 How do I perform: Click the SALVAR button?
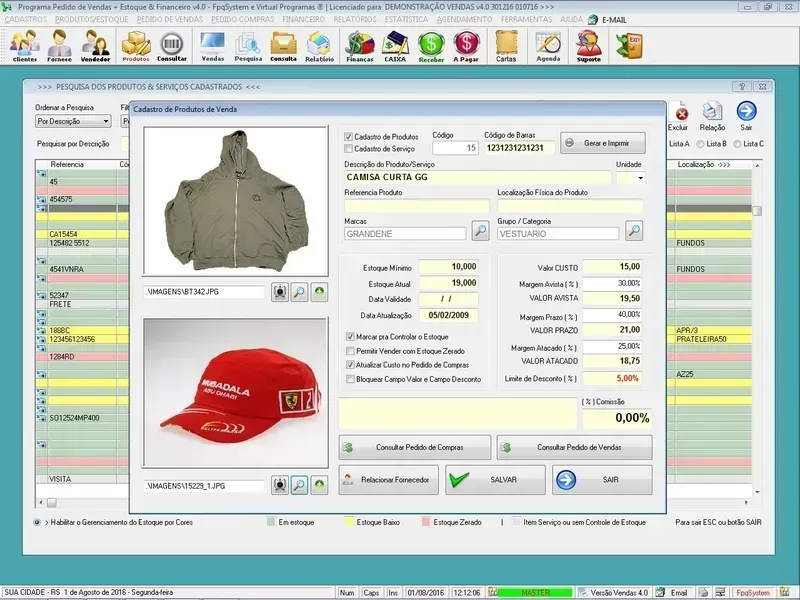click(495, 480)
